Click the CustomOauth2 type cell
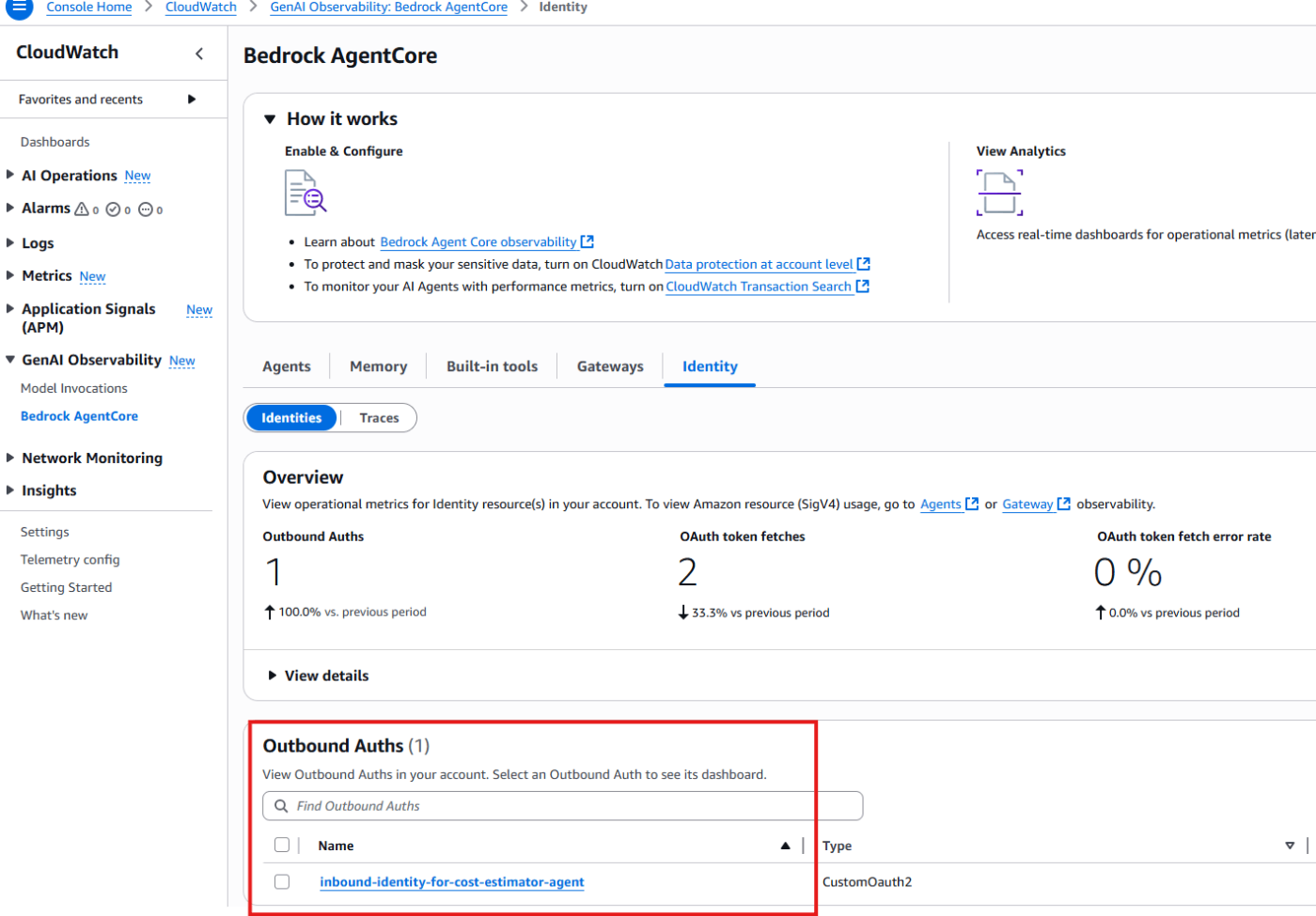1316x916 pixels. pos(867,881)
